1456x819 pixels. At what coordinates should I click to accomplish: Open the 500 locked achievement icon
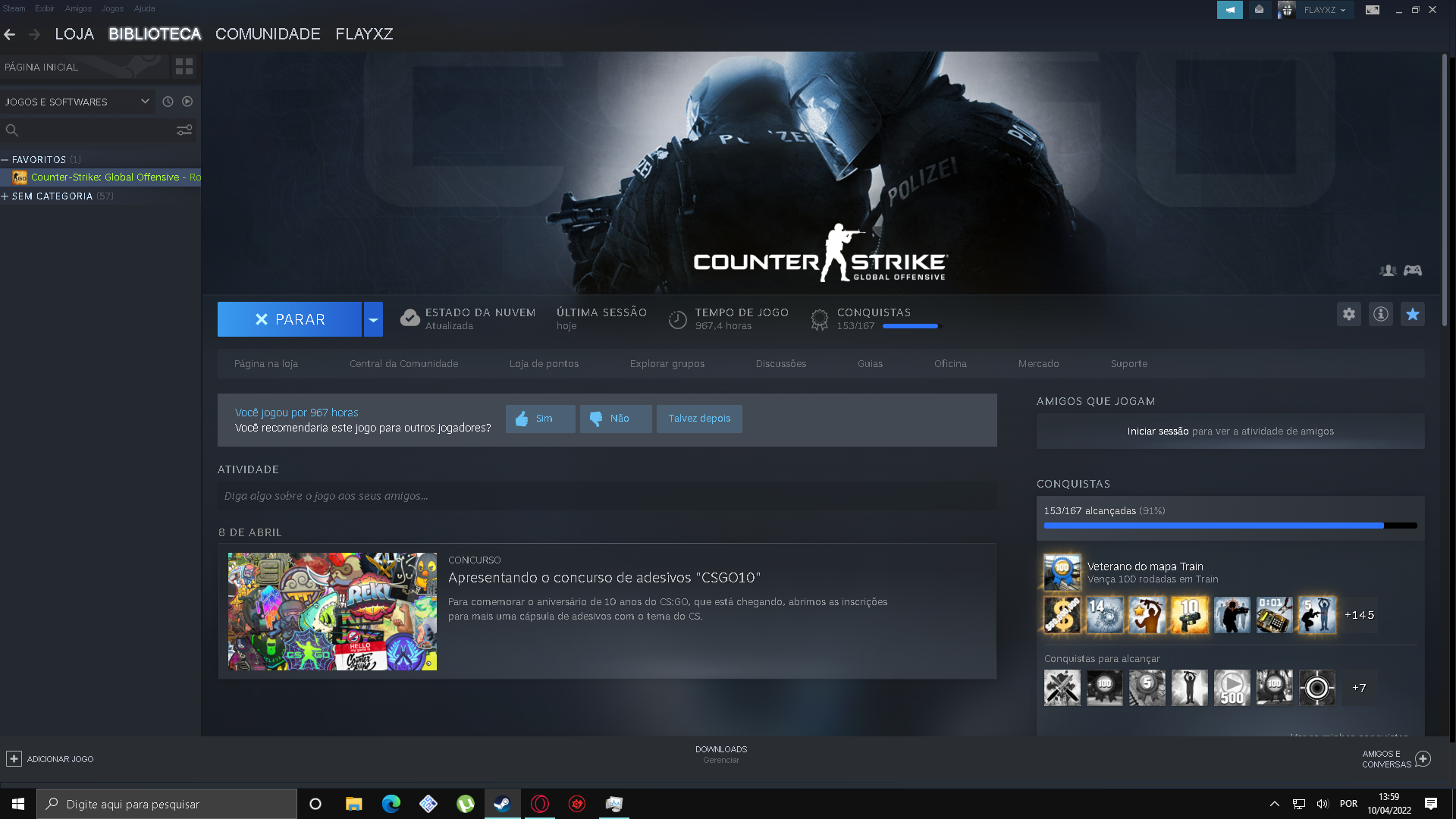coord(1232,688)
